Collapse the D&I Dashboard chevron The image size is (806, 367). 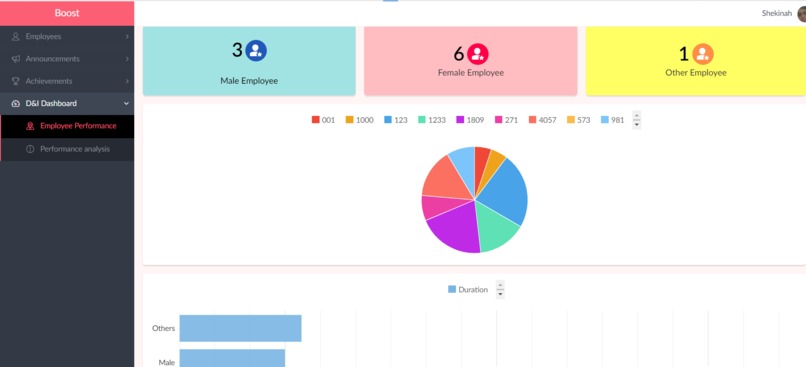pyautogui.click(x=126, y=103)
